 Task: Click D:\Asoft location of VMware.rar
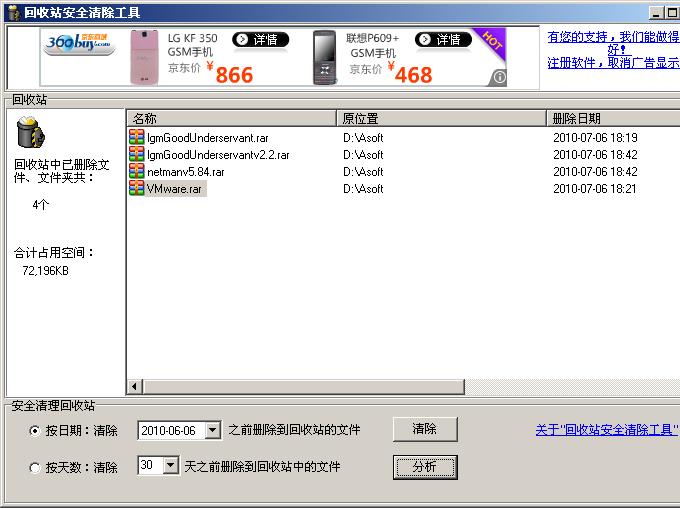[x=363, y=189]
